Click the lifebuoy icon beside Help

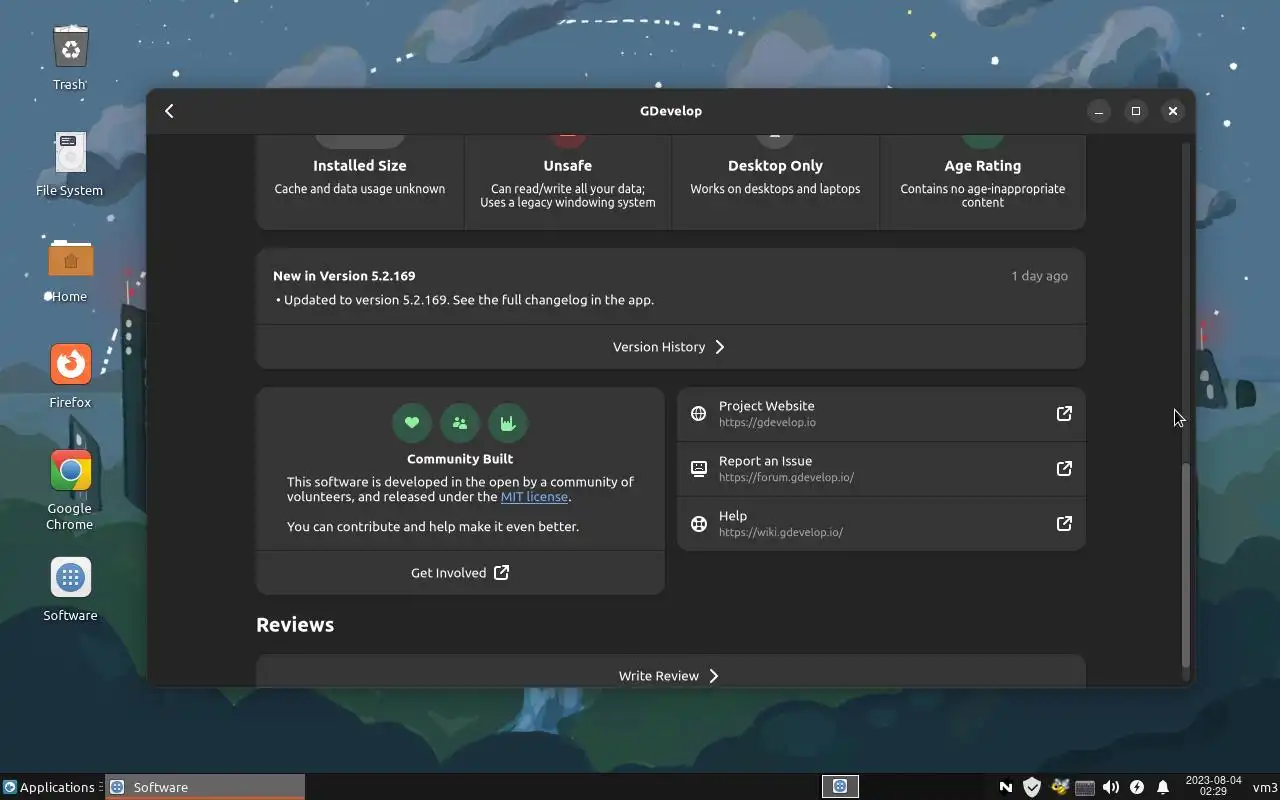(699, 524)
